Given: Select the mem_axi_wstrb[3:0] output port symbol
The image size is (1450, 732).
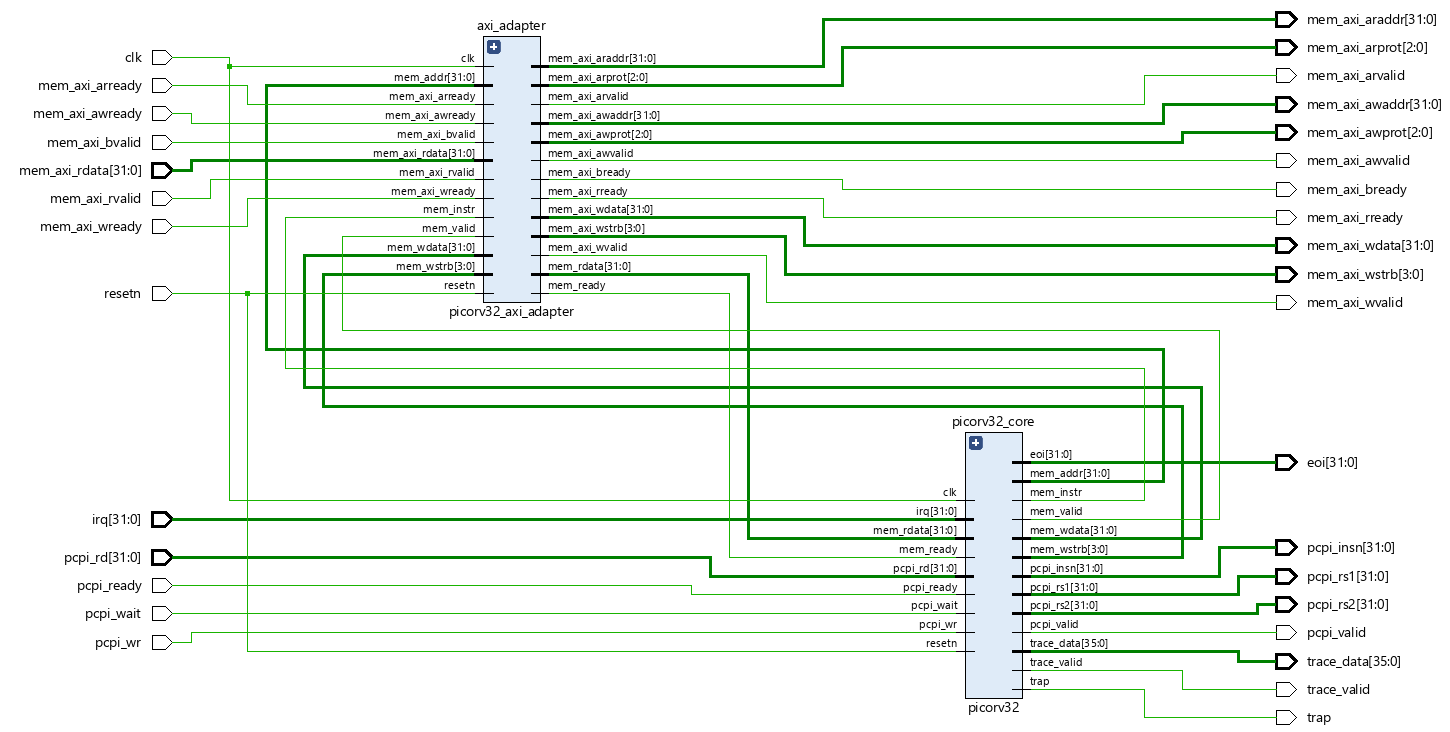Looking at the screenshot, I should click(x=1286, y=274).
